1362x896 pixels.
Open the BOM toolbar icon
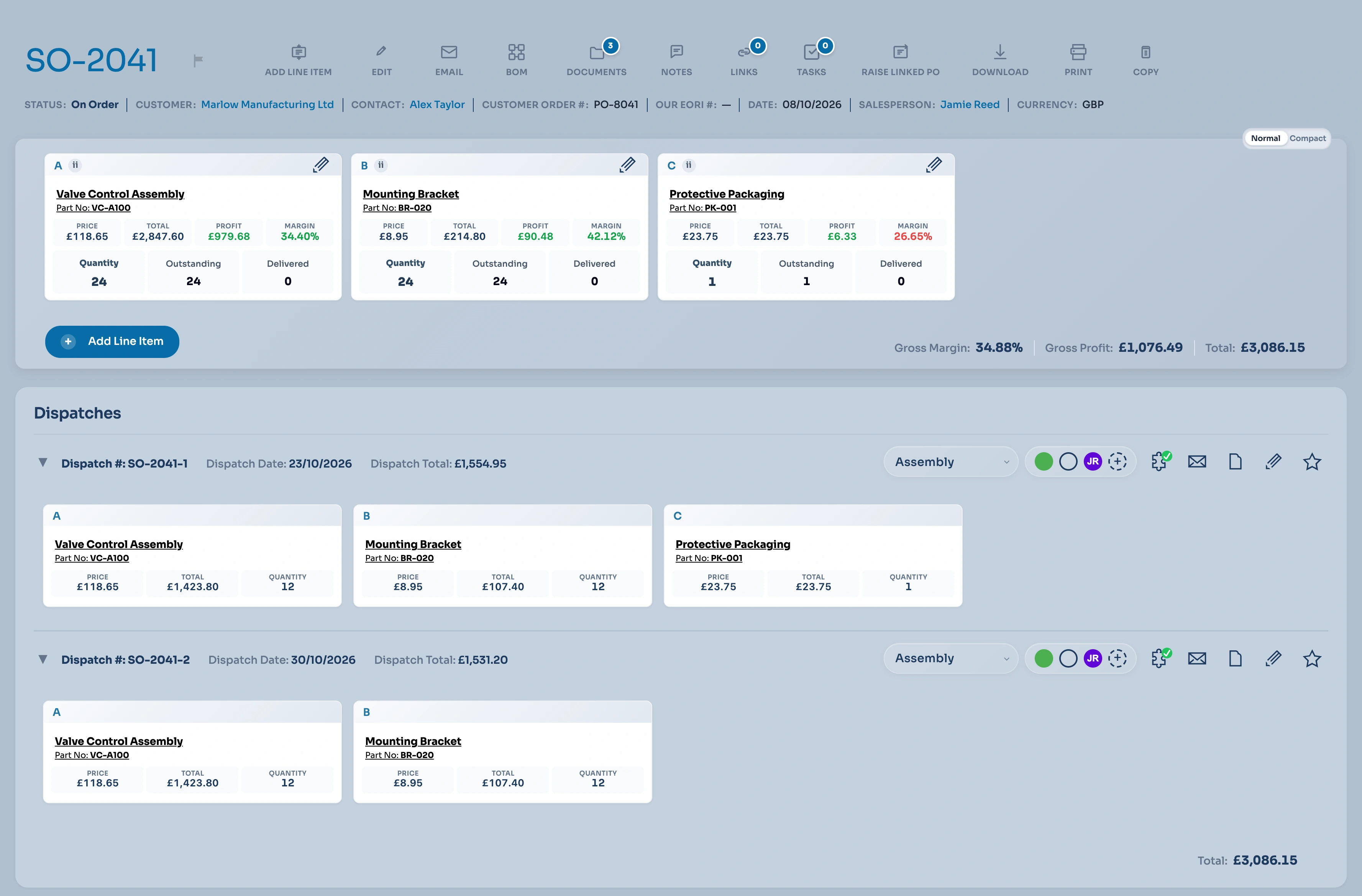point(516,52)
